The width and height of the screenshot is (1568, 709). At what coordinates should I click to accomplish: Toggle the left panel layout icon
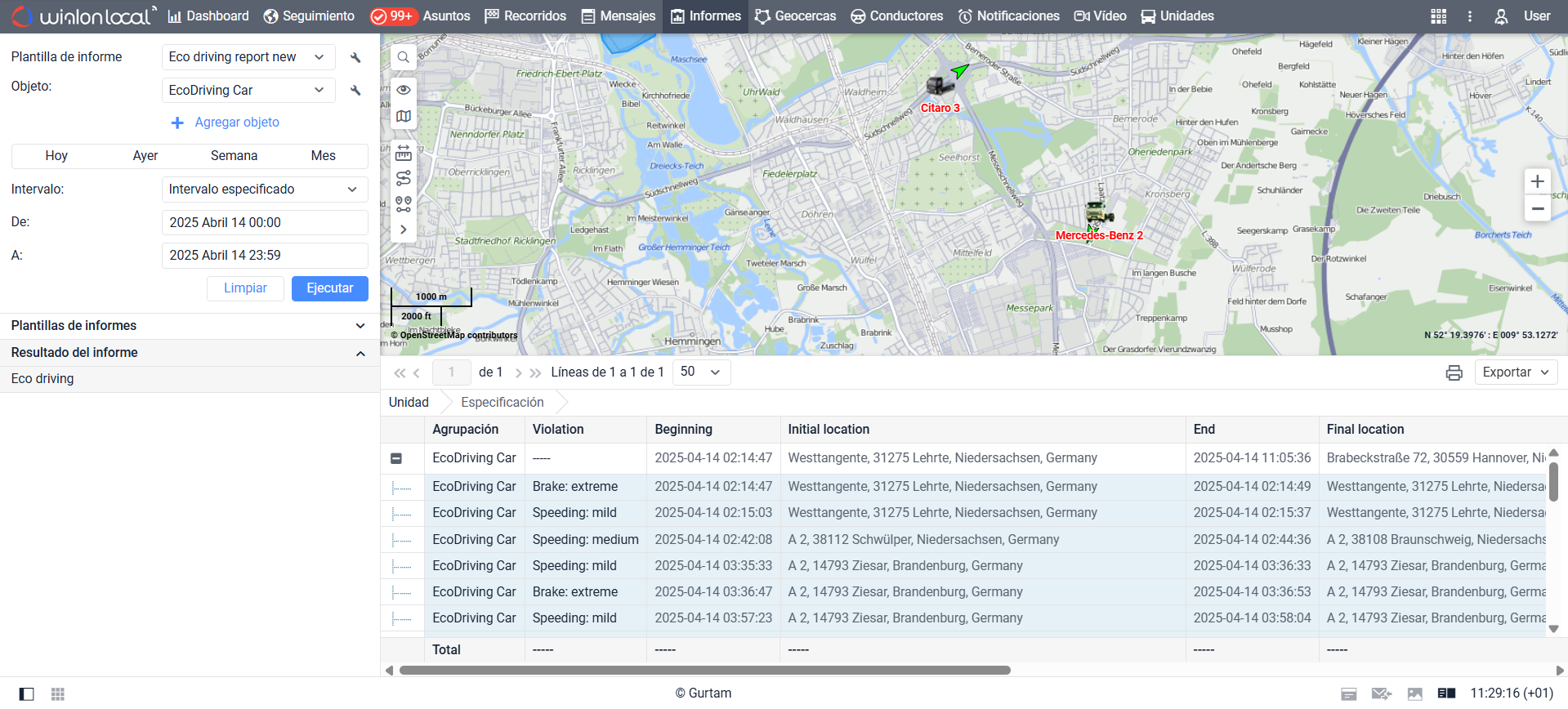(x=27, y=694)
